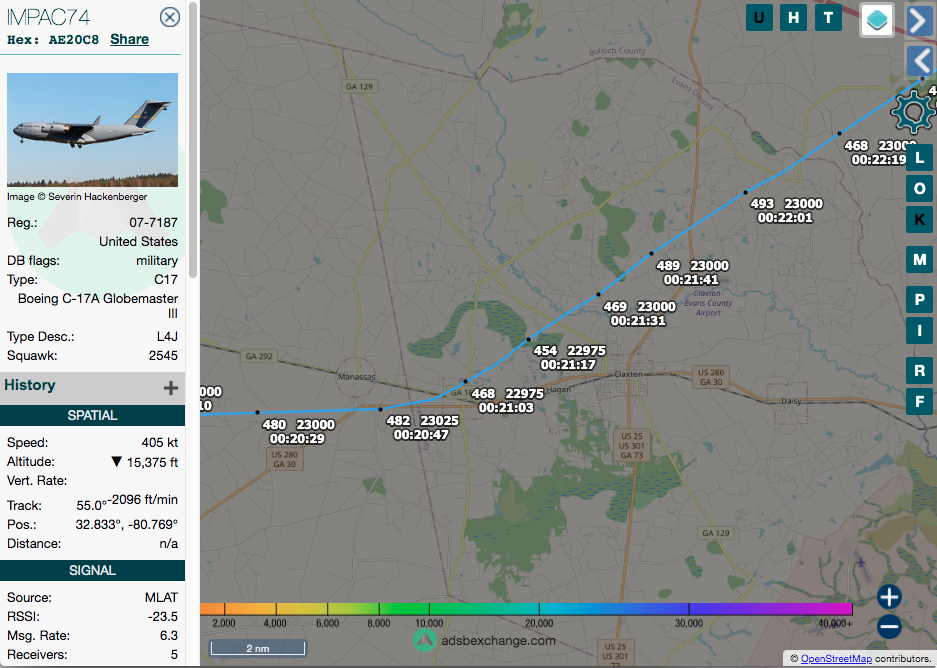Click the info panel vertical scrollbar
Viewport: 937px width, 668px height.
193,140
